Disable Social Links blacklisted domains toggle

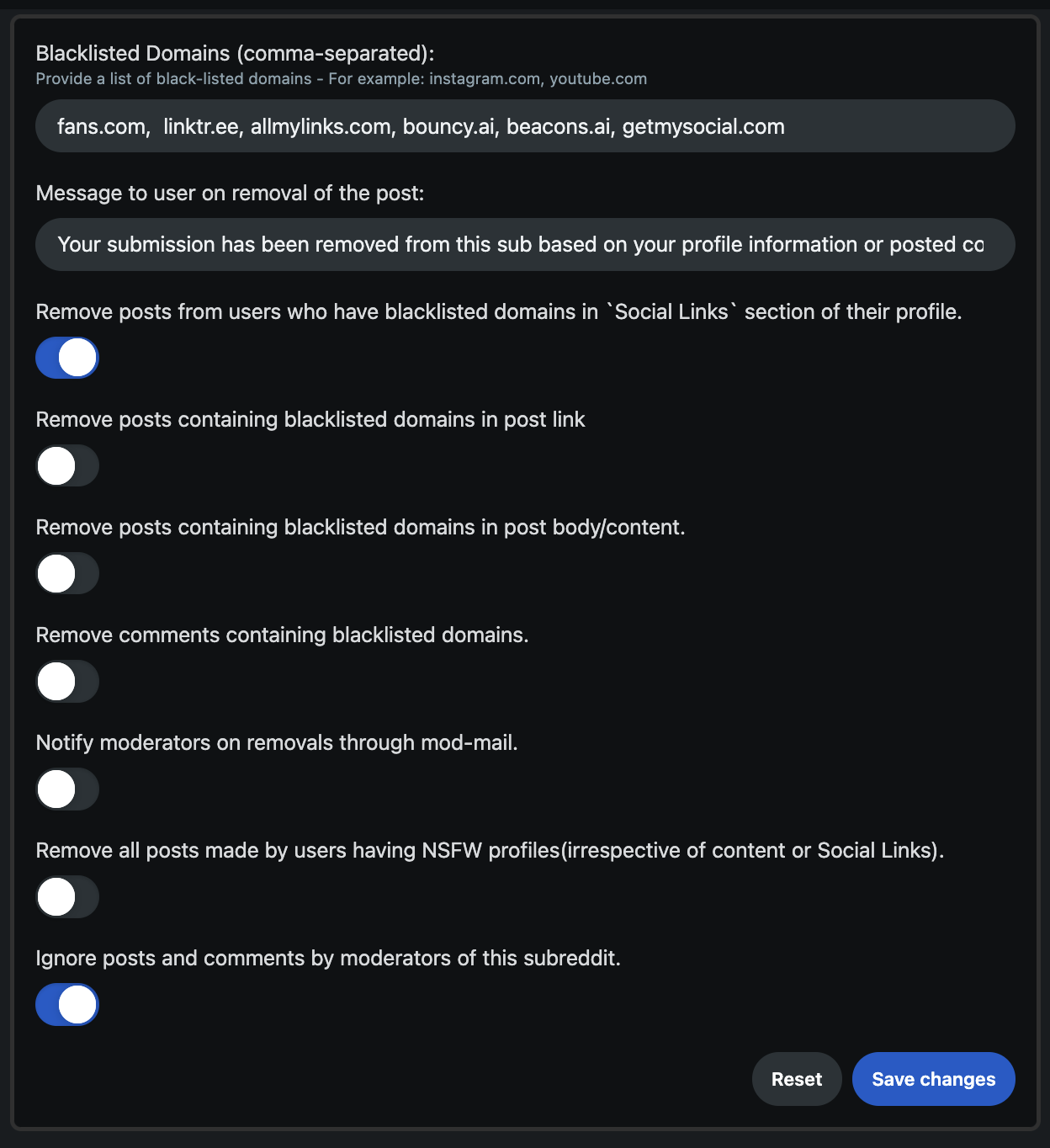(x=67, y=358)
